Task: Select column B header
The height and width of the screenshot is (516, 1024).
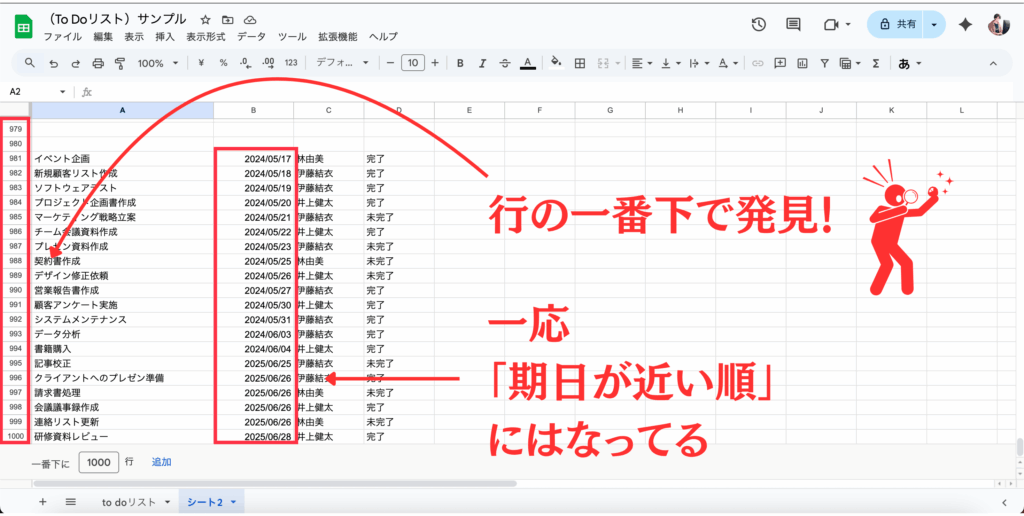Action: point(253,110)
